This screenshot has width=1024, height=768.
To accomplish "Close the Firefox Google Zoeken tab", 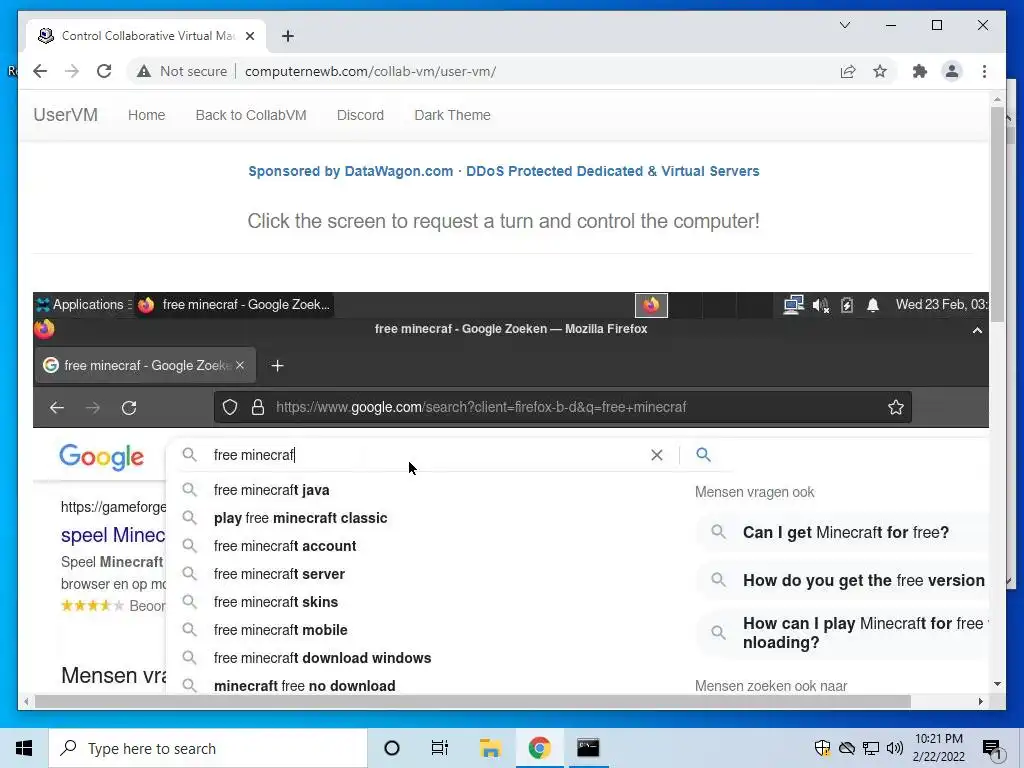I will (240, 365).
